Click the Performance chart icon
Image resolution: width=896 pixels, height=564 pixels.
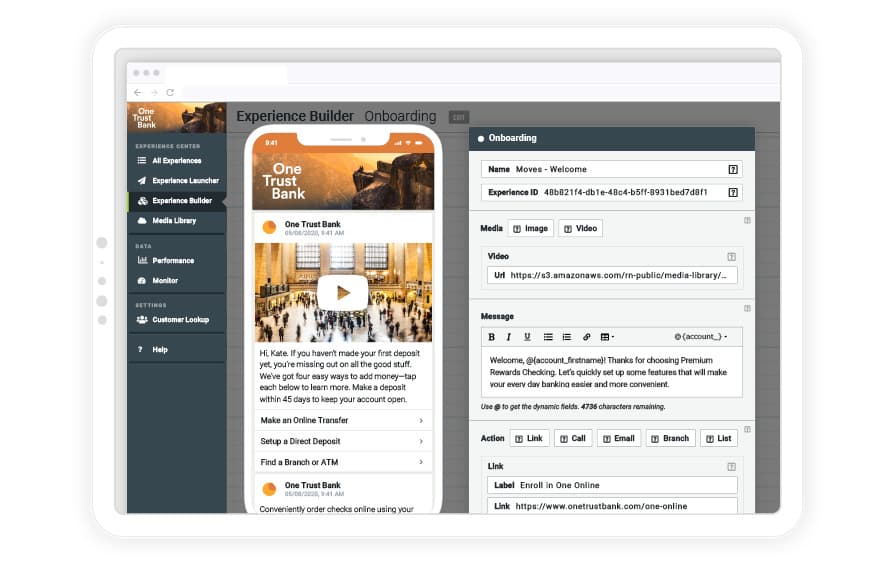pos(142,261)
